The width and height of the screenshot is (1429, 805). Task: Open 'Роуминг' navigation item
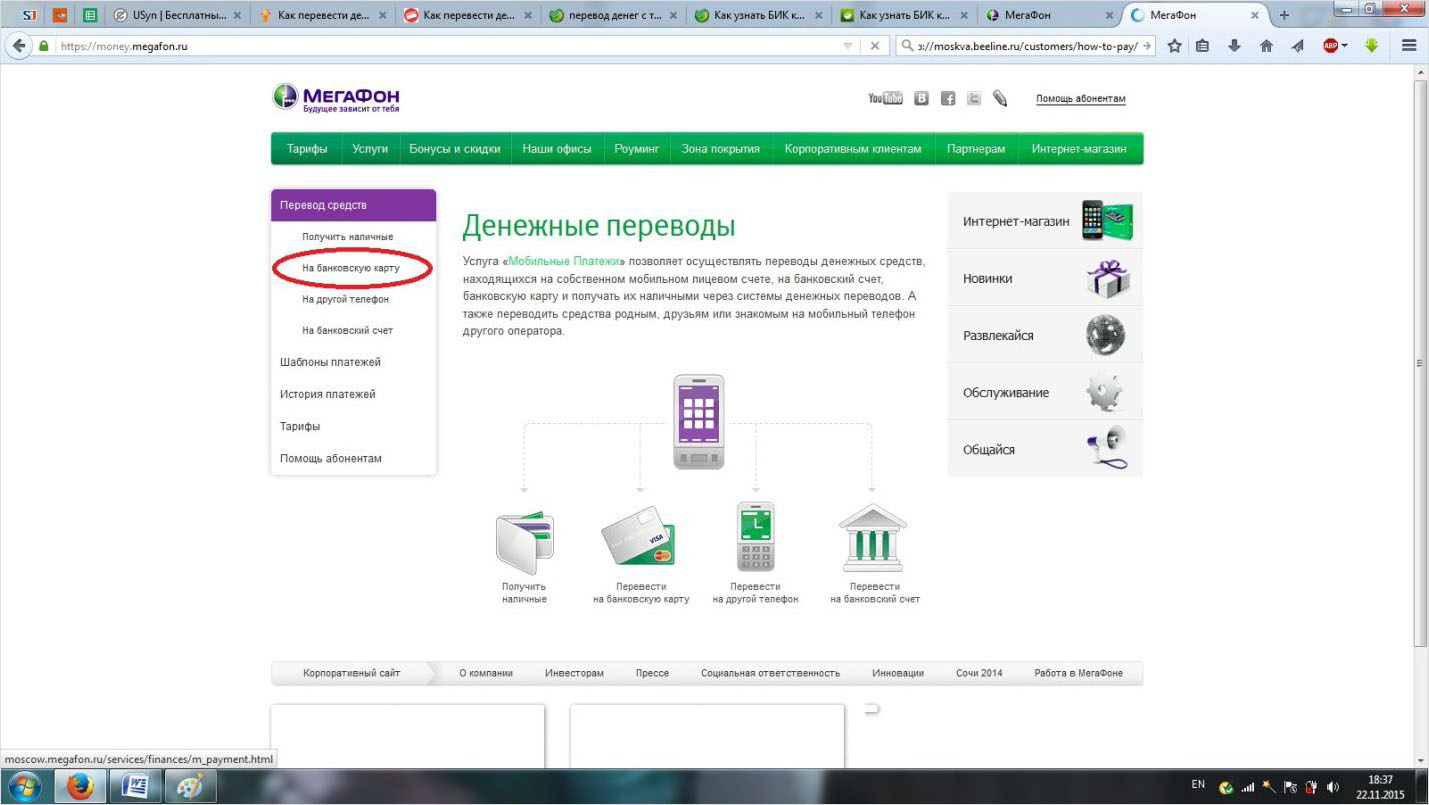[x=637, y=149]
